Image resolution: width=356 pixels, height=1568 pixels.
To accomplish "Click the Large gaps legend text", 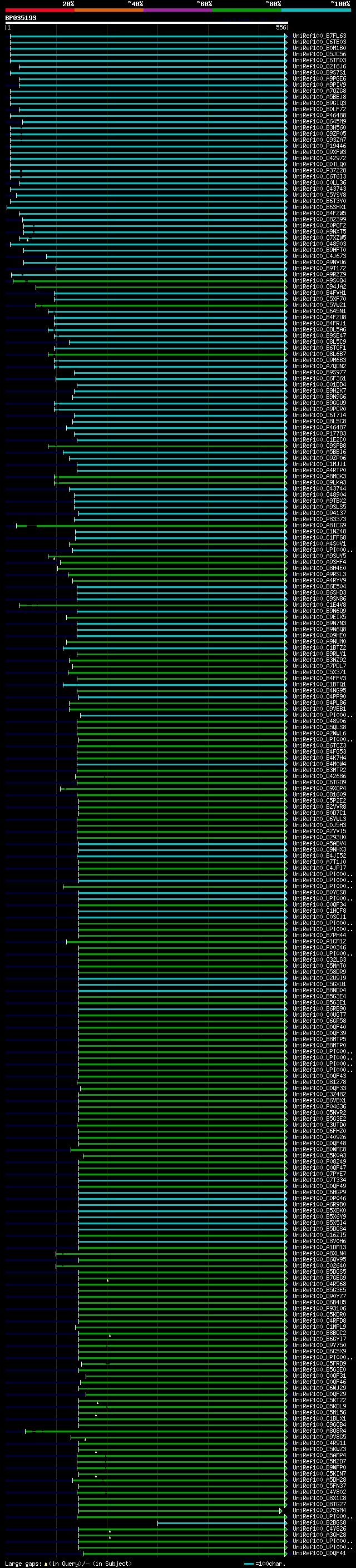I will (x=68, y=1563).
